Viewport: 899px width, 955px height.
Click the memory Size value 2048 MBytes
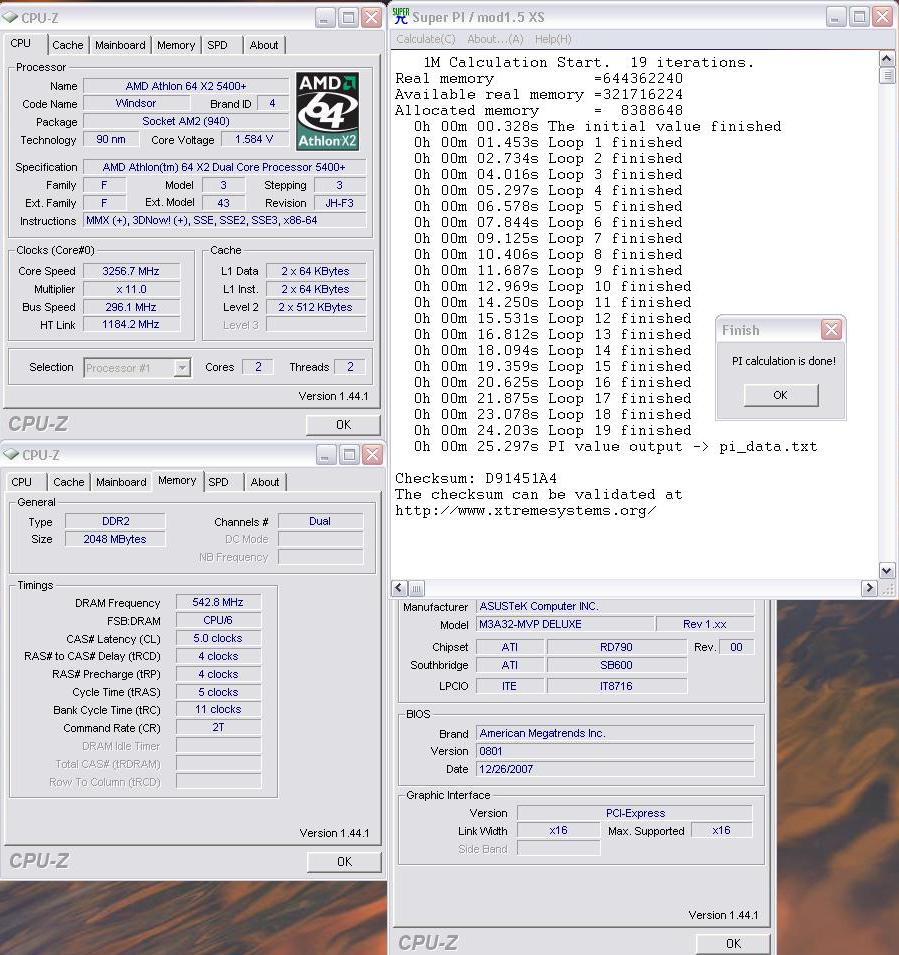click(115, 539)
